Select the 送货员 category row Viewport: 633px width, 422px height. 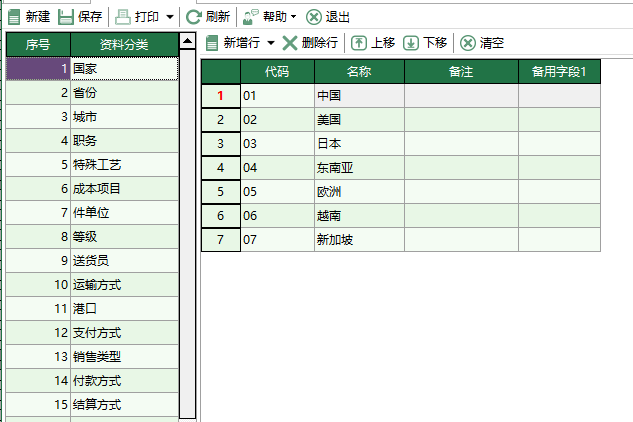[x=92, y=261]
